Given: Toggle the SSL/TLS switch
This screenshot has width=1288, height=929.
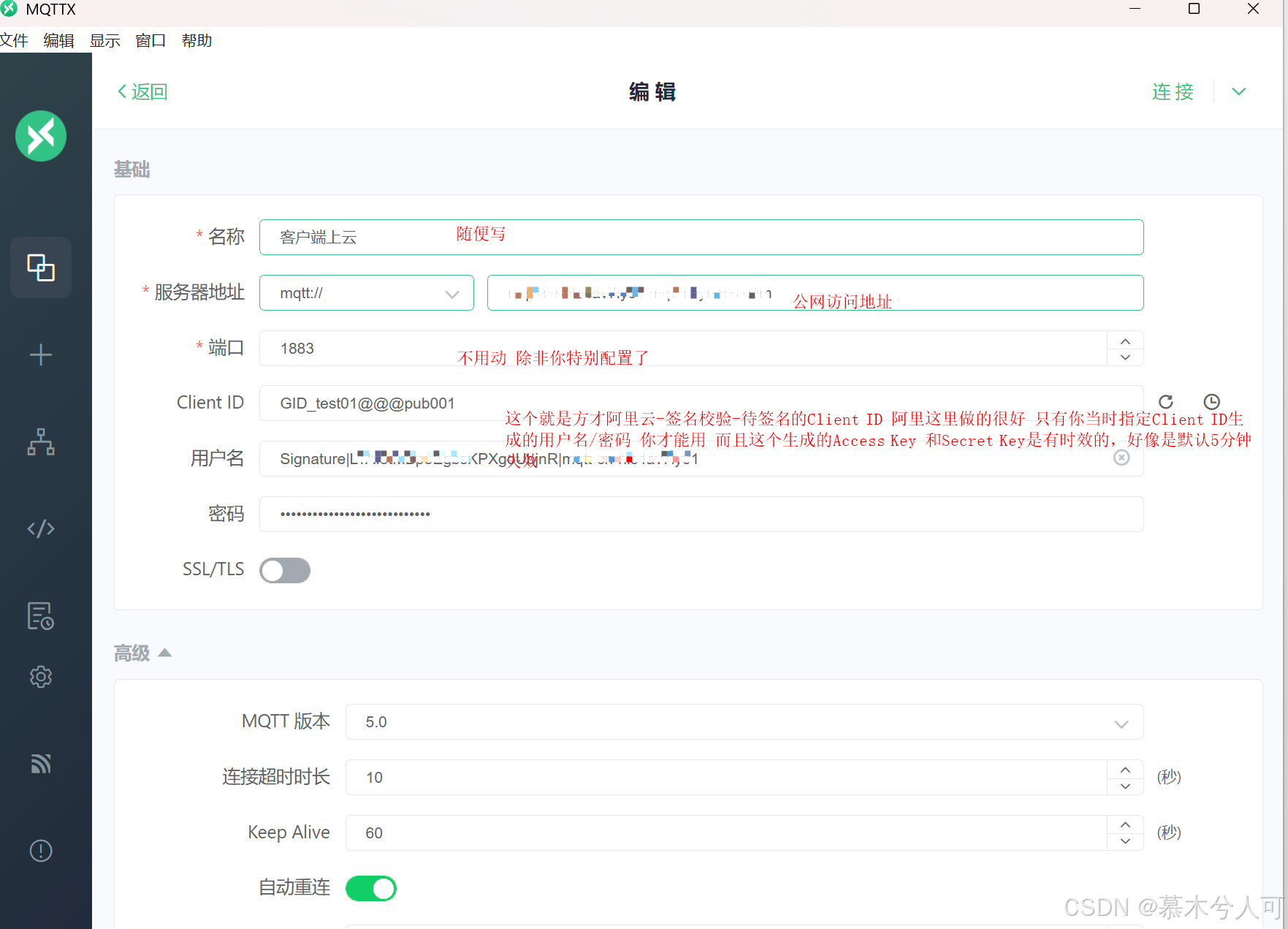Looking at the screenshot, I should pos(285,570).
